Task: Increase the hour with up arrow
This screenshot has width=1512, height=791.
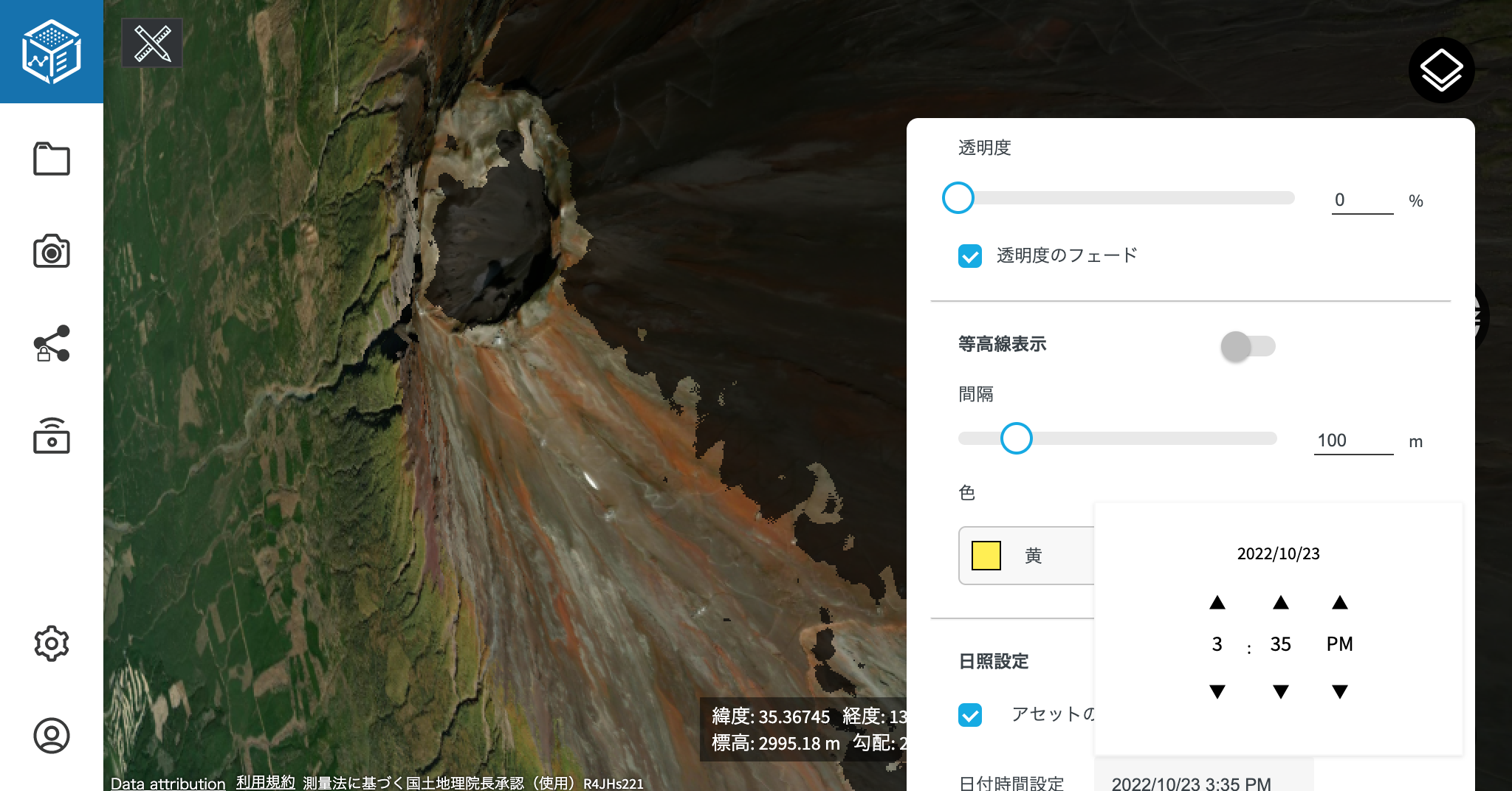Action: pos(1217,603)
